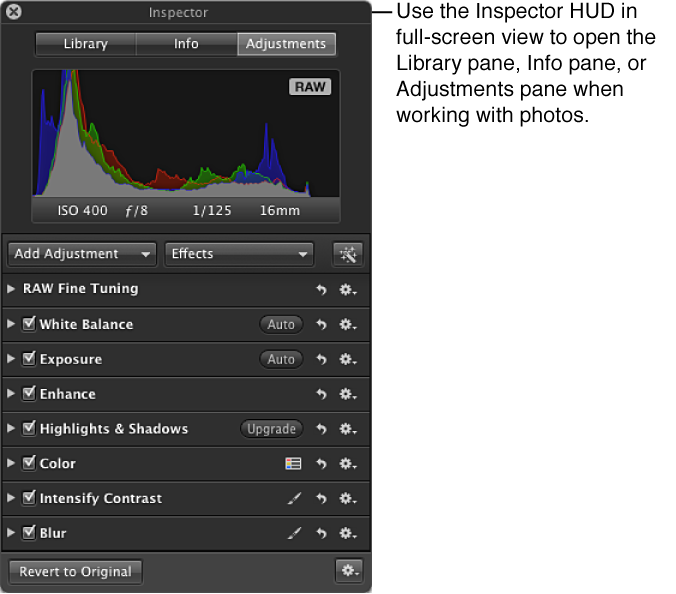This screenshot has height=594, width=676.
Task: Open Intensify Contrast gear action menu
Action: click(x=347, y=499)
